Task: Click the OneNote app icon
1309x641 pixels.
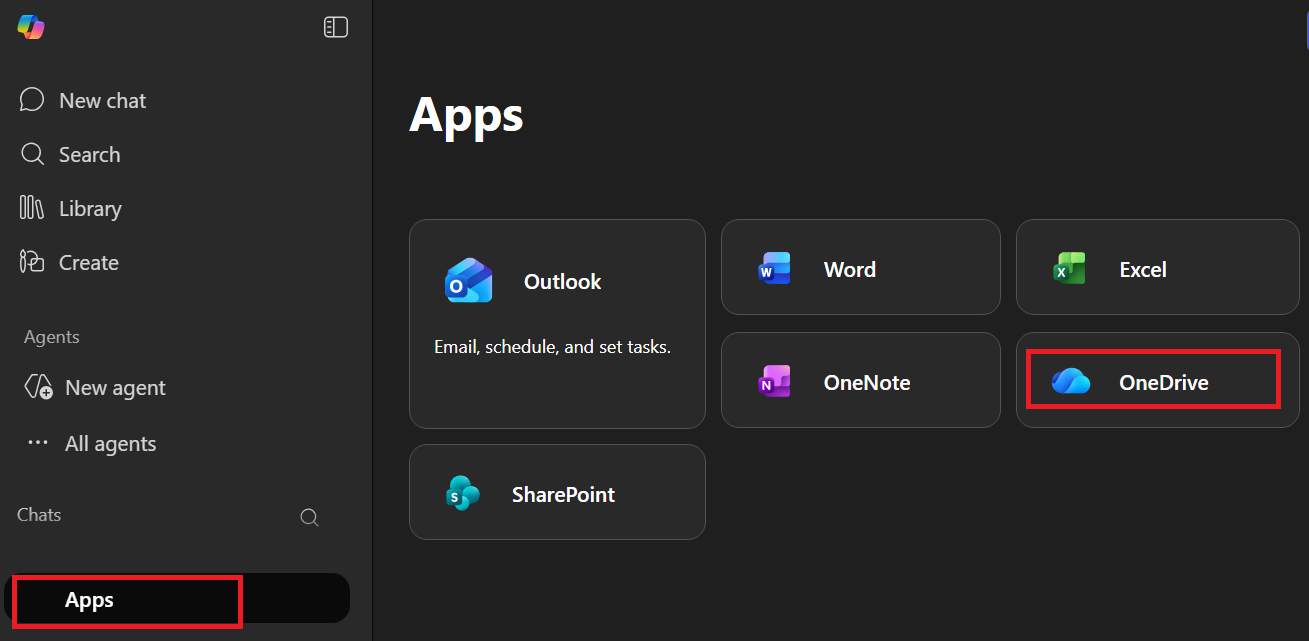Action: pos(774,381)
